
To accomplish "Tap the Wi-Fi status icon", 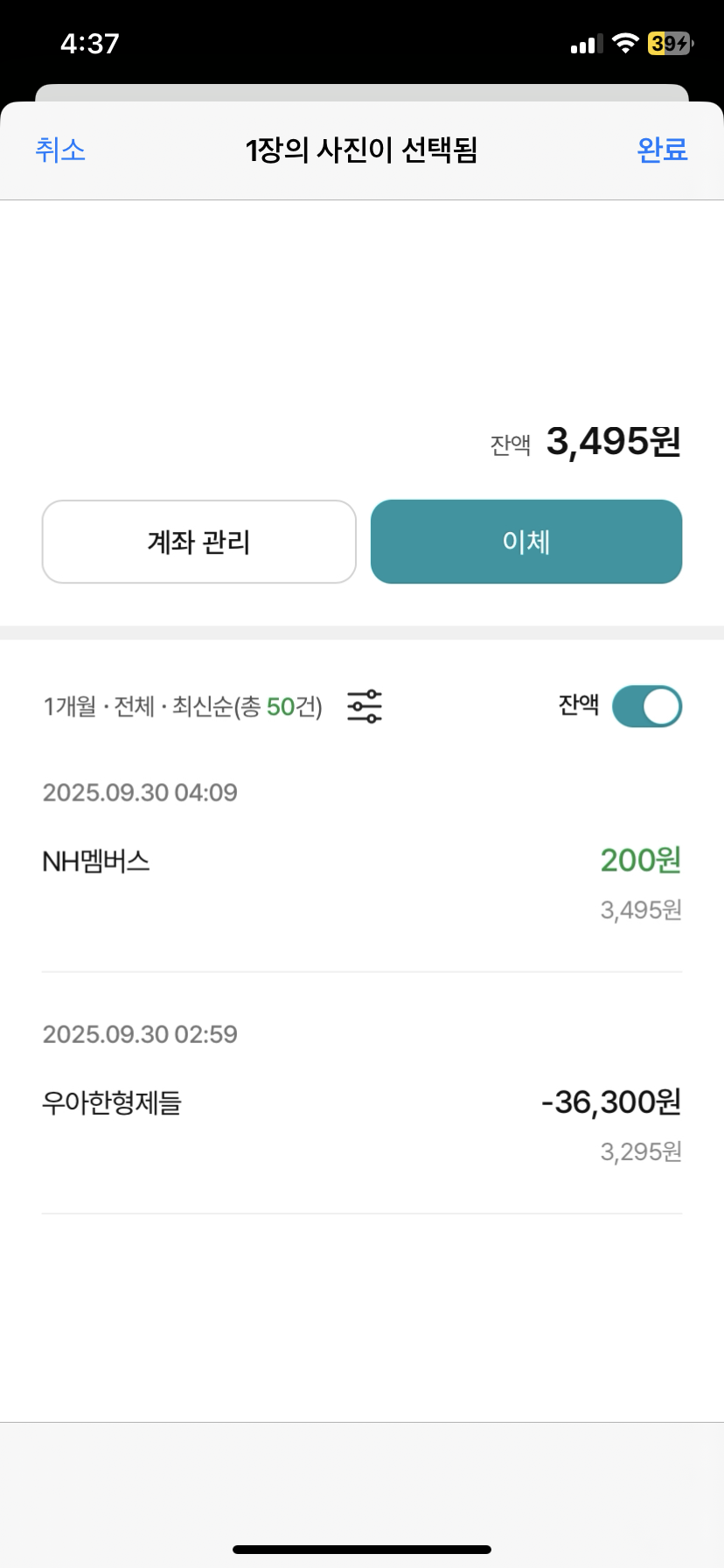I will (x=625, y=44).
